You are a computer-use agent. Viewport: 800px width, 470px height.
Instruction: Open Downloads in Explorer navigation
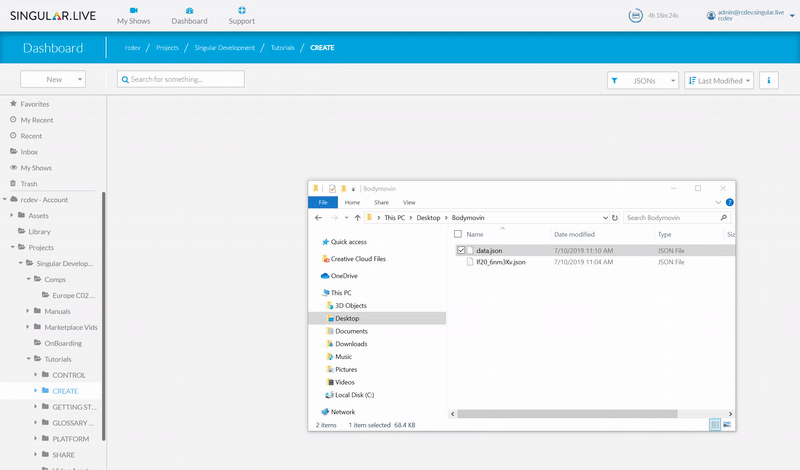tap(351, 344)
